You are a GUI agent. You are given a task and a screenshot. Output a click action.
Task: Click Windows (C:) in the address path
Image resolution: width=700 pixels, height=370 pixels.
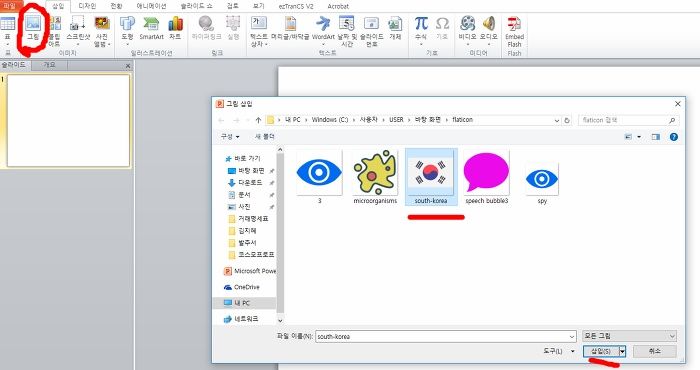point(329,120)
